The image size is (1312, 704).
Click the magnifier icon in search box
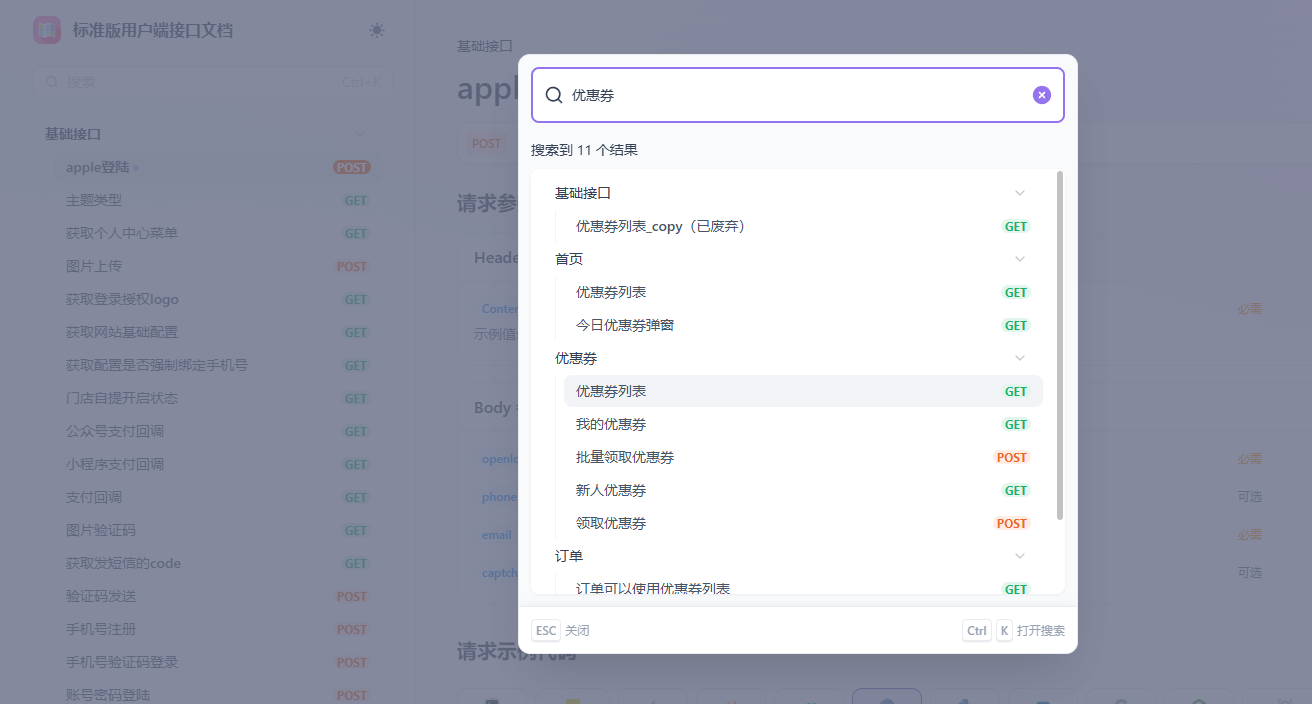coord(554,95)
